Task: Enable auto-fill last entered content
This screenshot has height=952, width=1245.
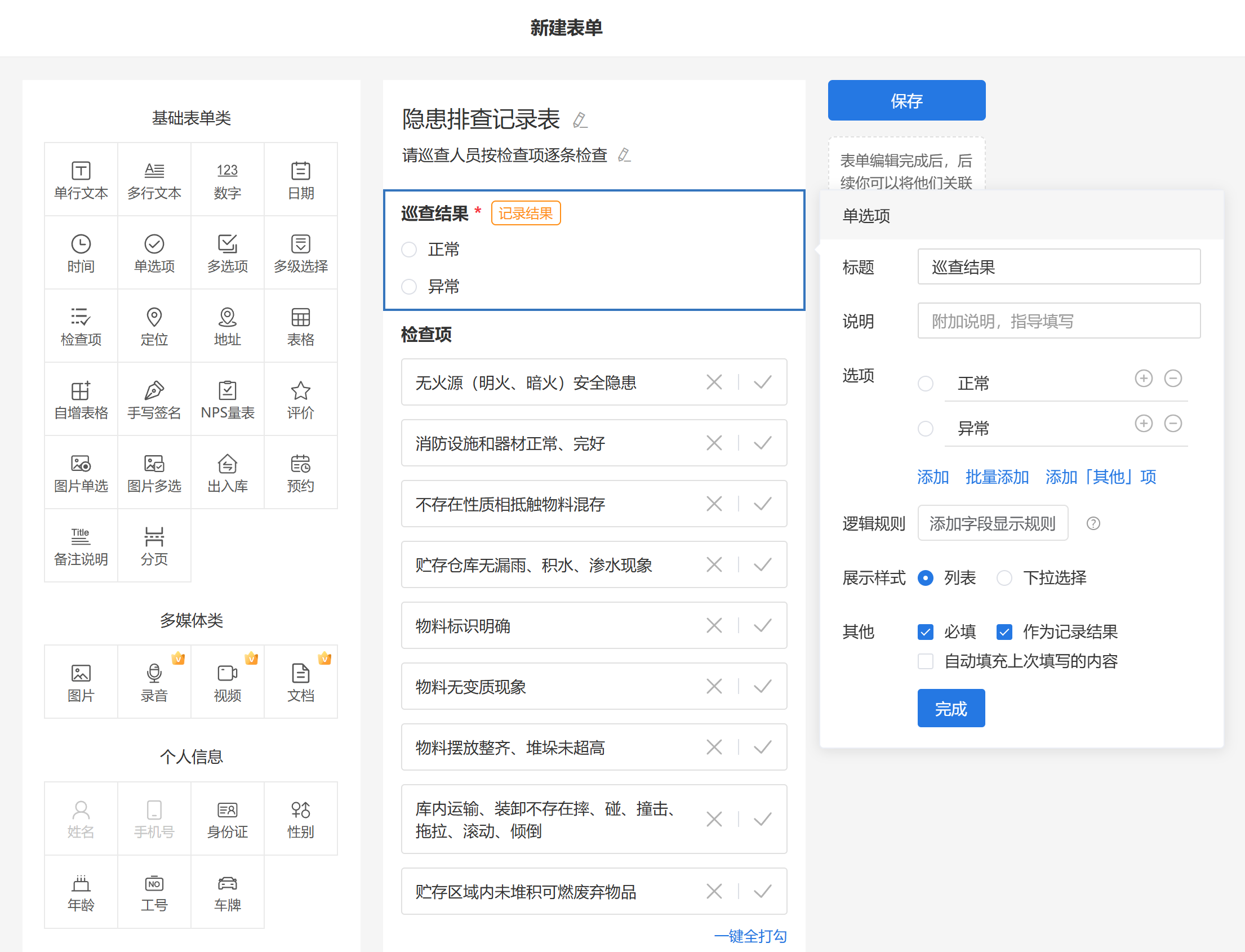Action: (925, 661)
